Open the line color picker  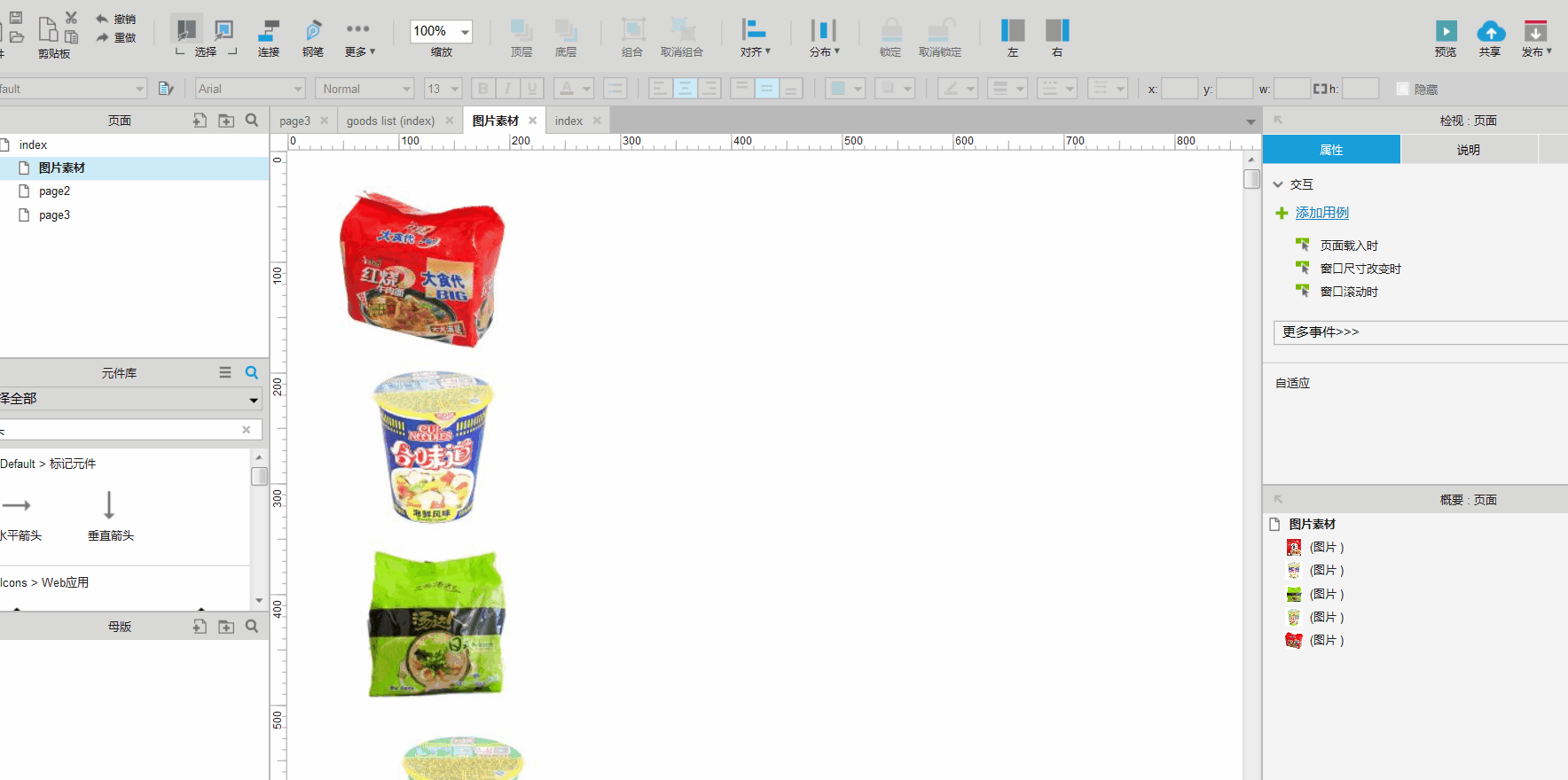coord(958,89)
